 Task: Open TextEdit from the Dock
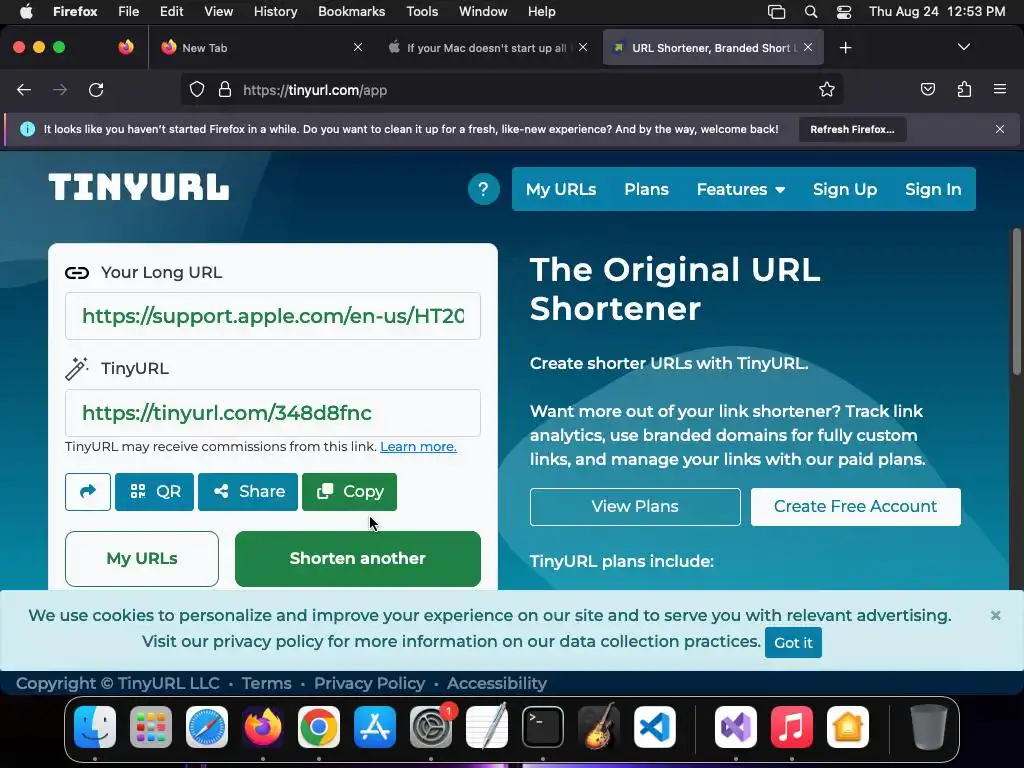(487, 726)
